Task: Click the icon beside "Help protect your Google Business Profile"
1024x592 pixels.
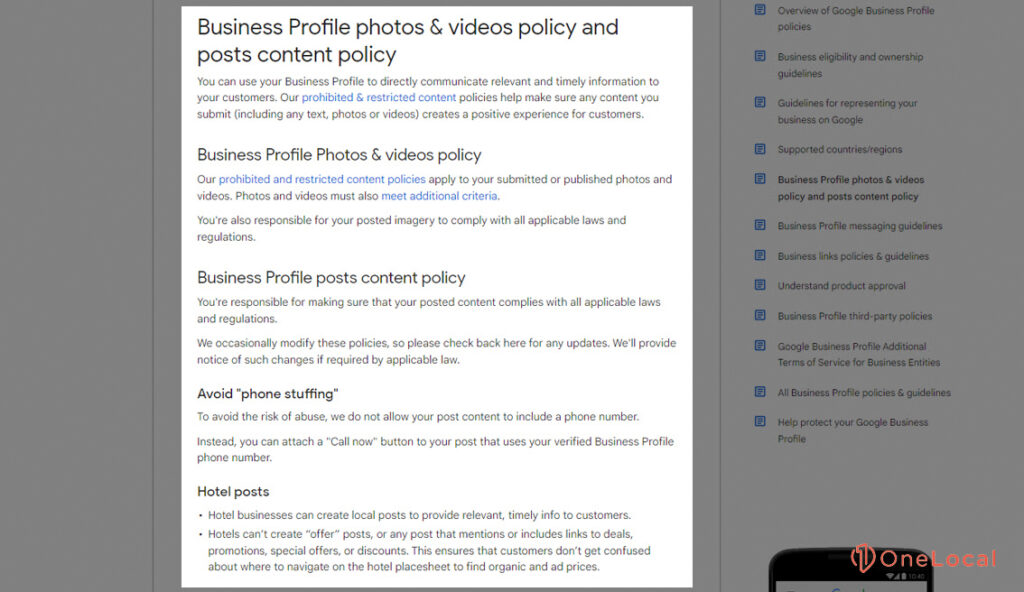Action: click(761, 423)
